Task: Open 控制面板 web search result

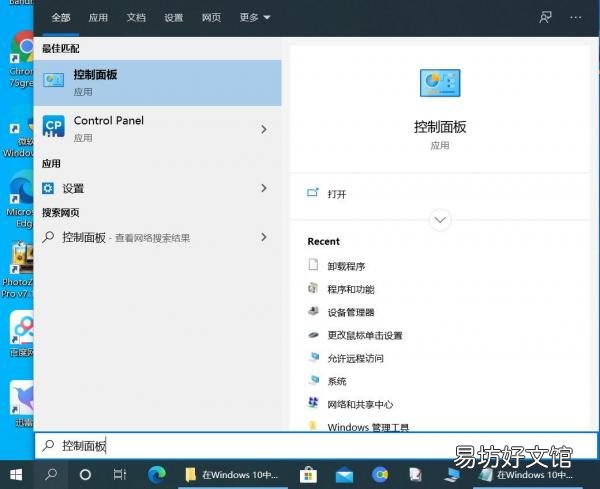Action: (x=158, y=237)
